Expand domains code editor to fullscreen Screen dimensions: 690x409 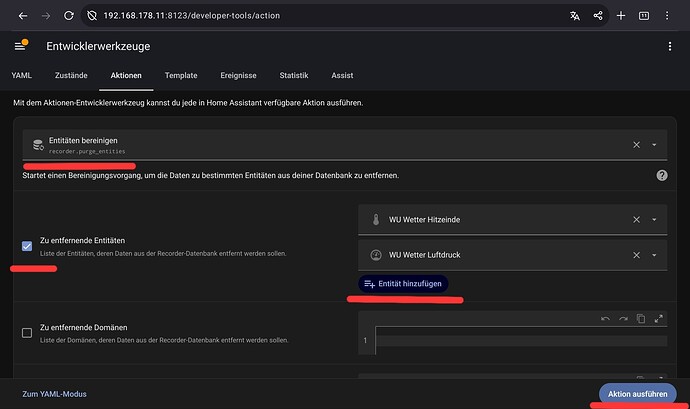click(x=658, y=319)
